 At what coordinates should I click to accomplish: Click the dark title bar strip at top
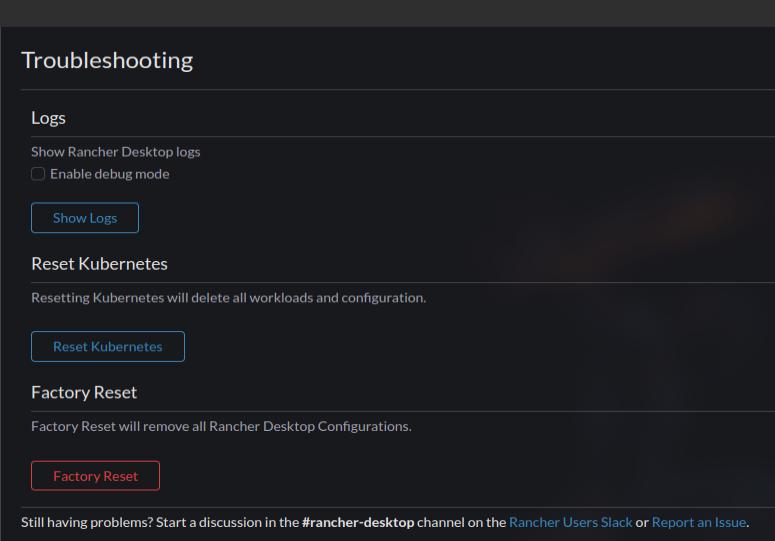pos(387,12)
